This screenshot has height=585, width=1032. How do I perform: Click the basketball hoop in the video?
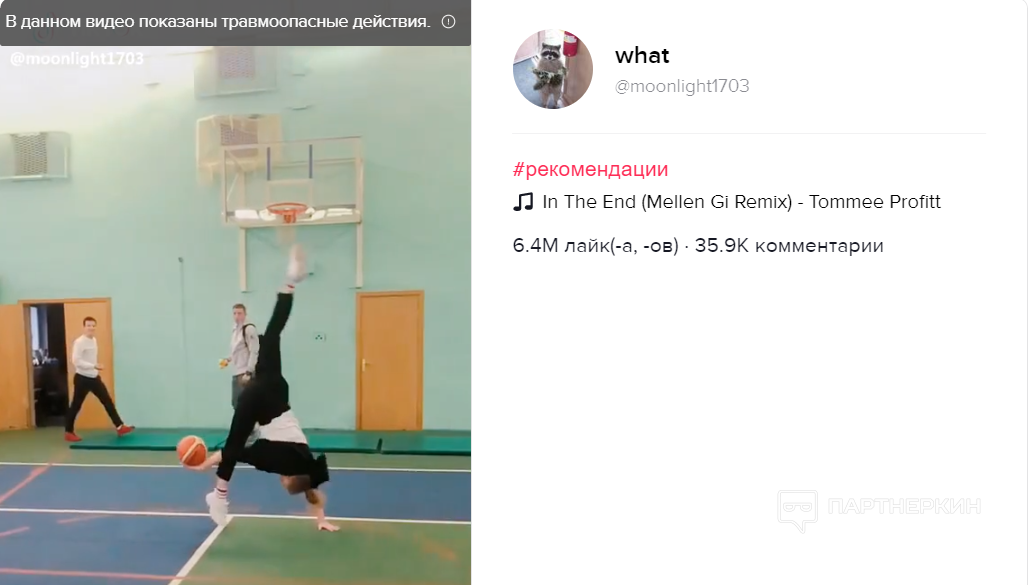(286, 212)
